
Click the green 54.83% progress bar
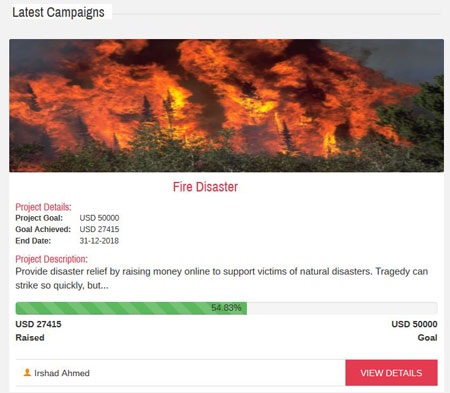(131, 308)
